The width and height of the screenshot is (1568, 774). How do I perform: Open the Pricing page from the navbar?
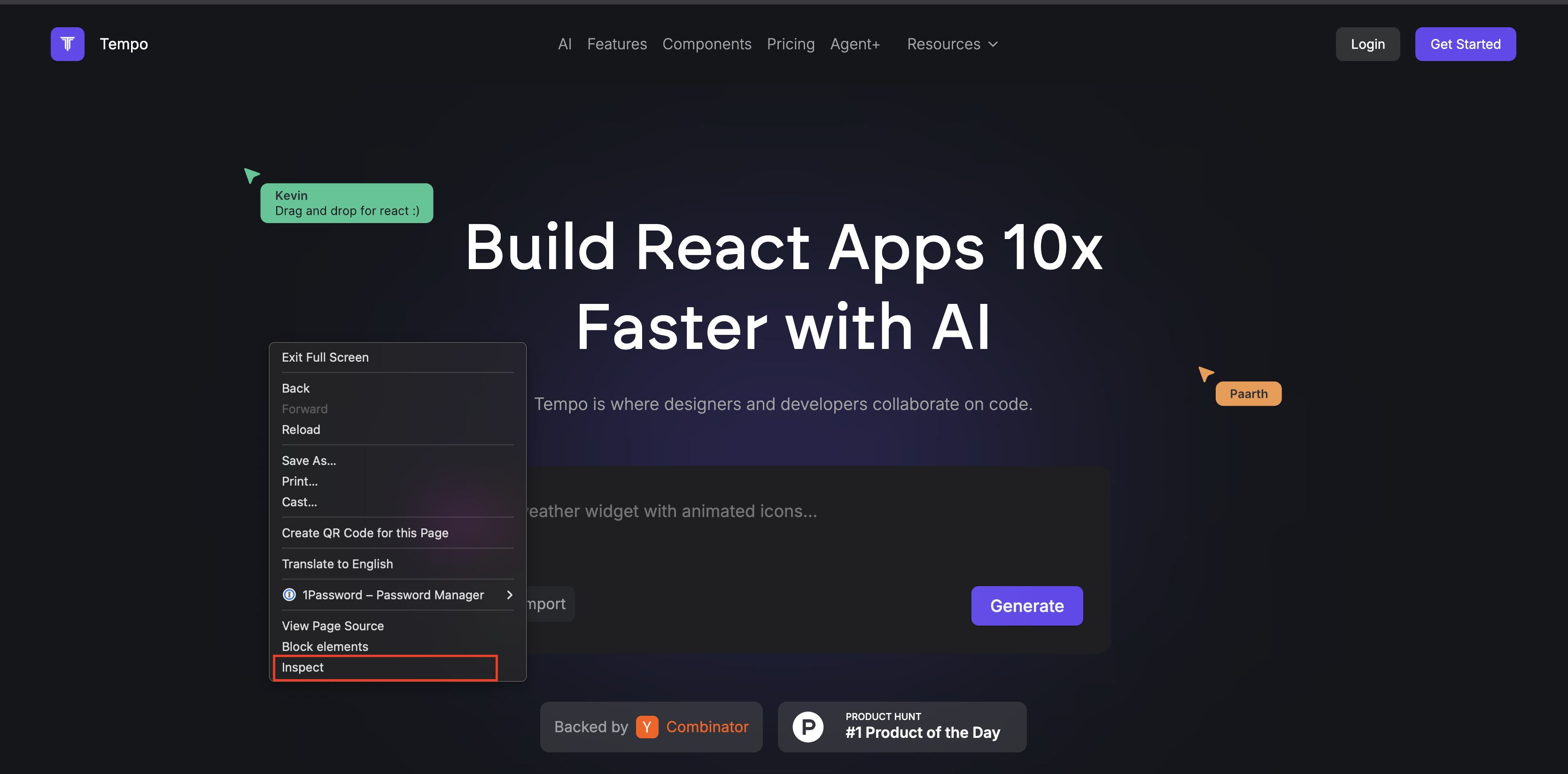click(791, 44)
